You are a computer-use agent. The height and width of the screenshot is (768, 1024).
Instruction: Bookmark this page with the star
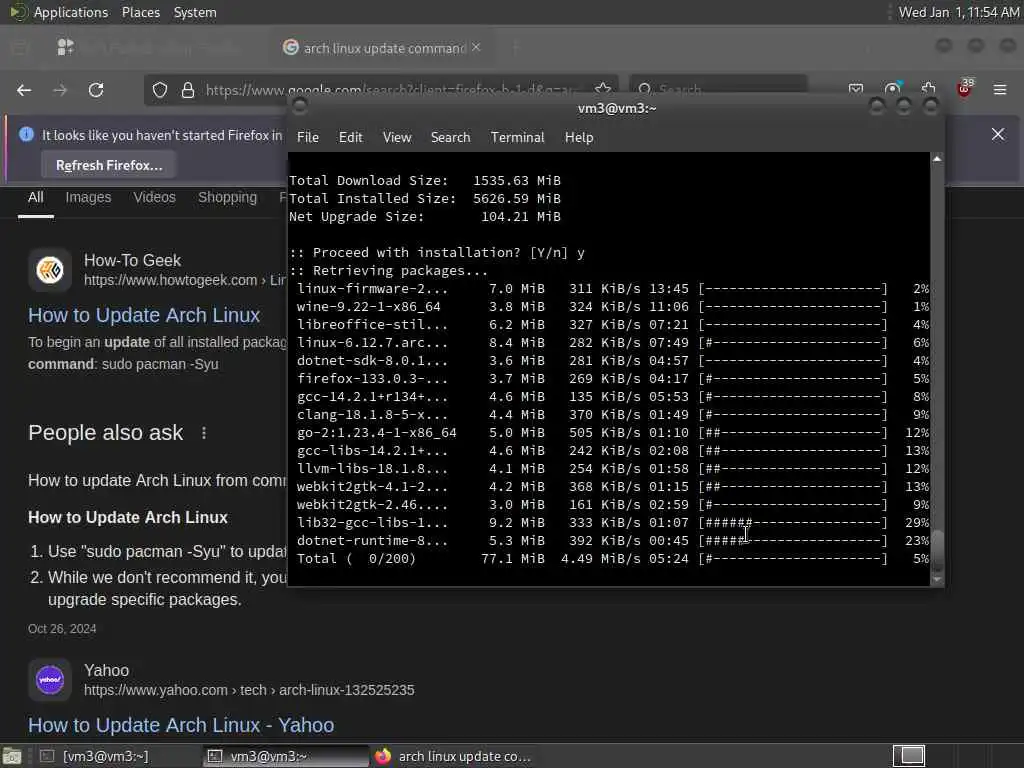(603, 88)
